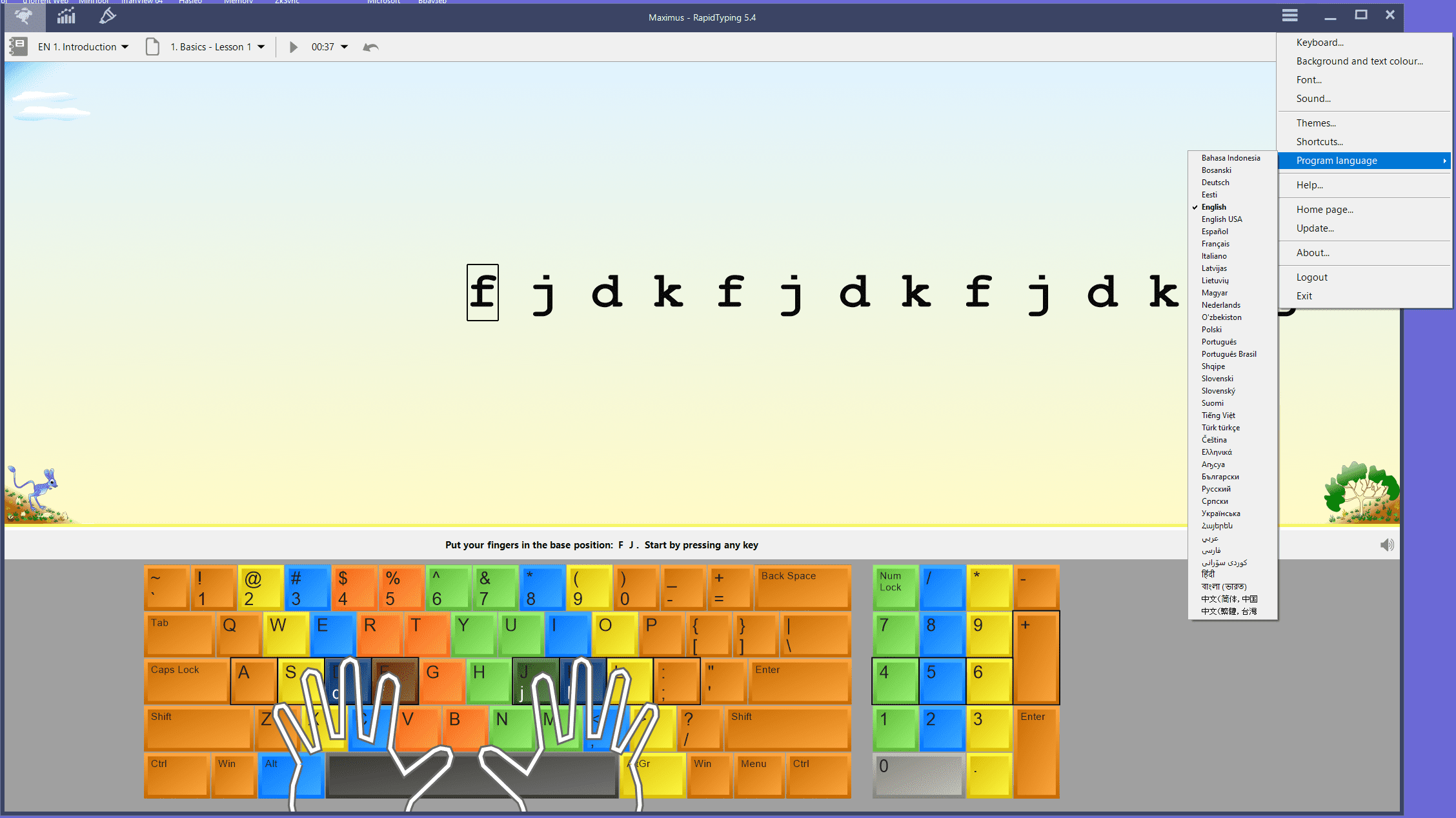Open the lesson editor highlighter icon

[x=107, y=17]
